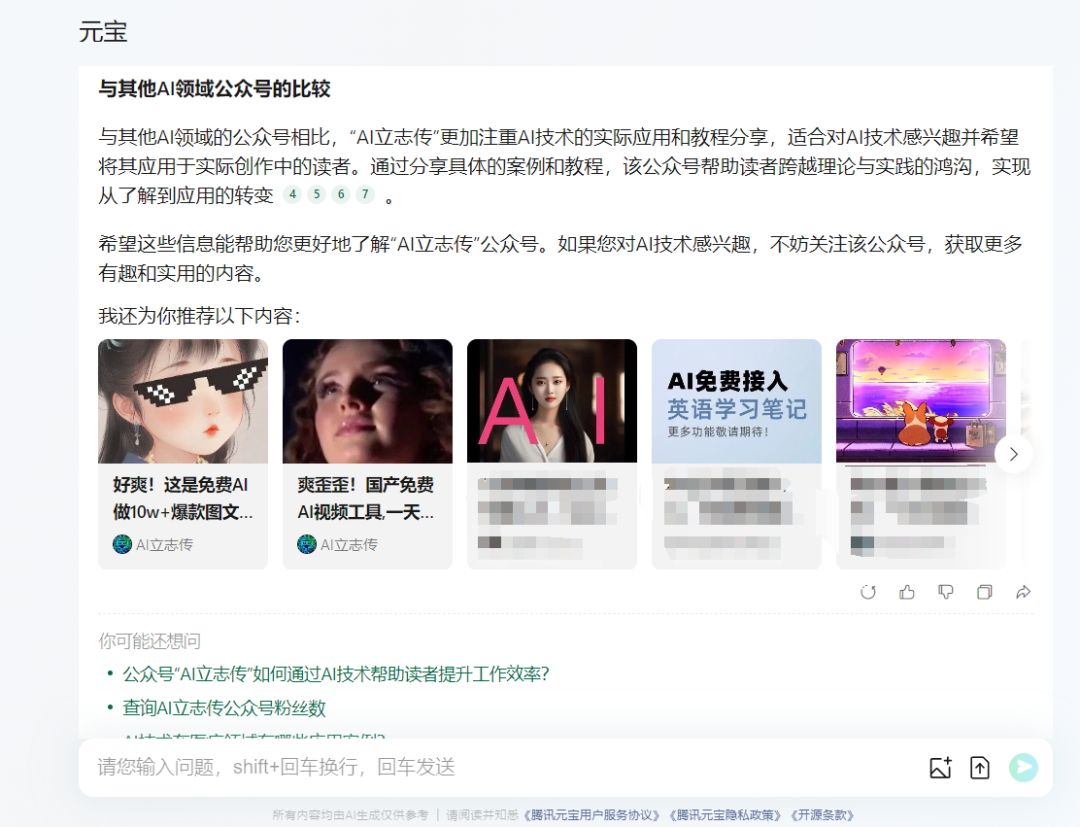Toggle the thumbs-down dislike on the response
The width and height of the screenshot is (1080, 827).
pyautogui.click(x=945, y=592)
